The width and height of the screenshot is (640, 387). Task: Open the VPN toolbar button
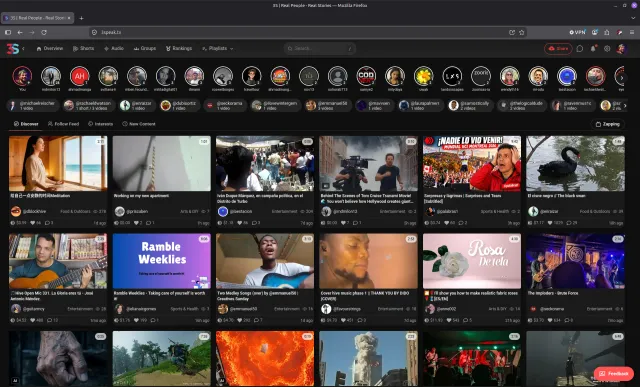click(578, 32)
